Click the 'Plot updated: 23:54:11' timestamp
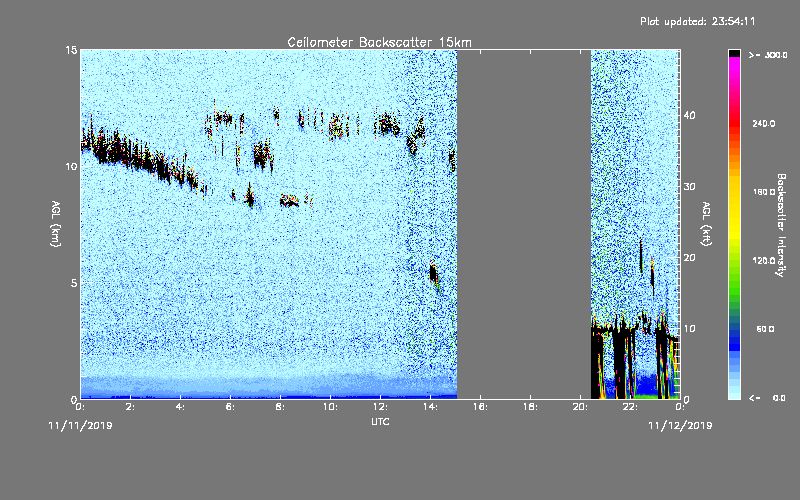 (697, 21)
